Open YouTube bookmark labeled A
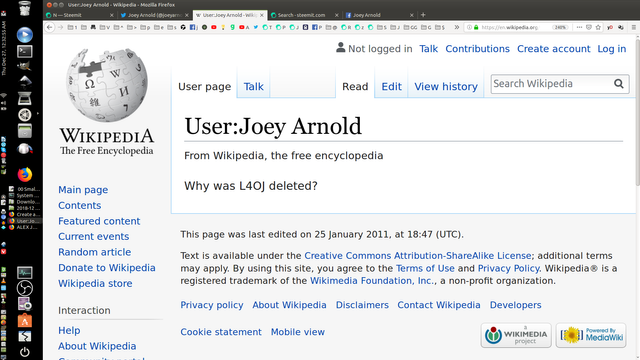The width and height of the screenshot is (640, 360). click(244, 27)
